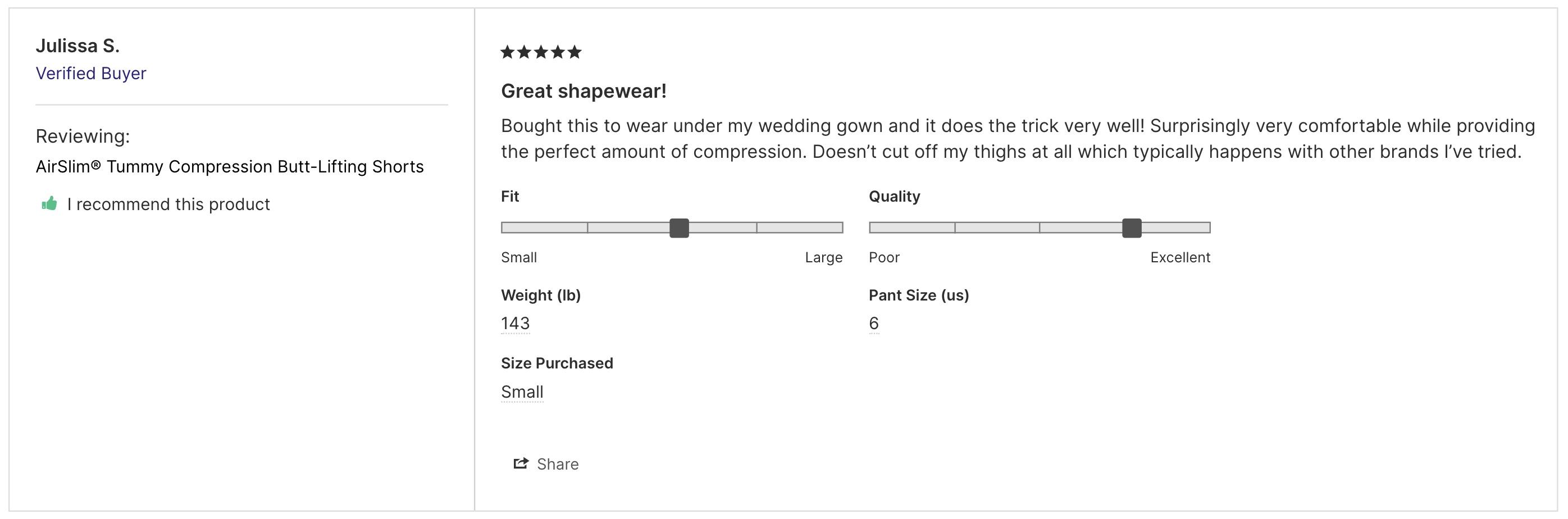Screen dimensions: 1568x519
Task: Open AirSlim Tummy Compression Shorts product link
Action: point(230,167)
